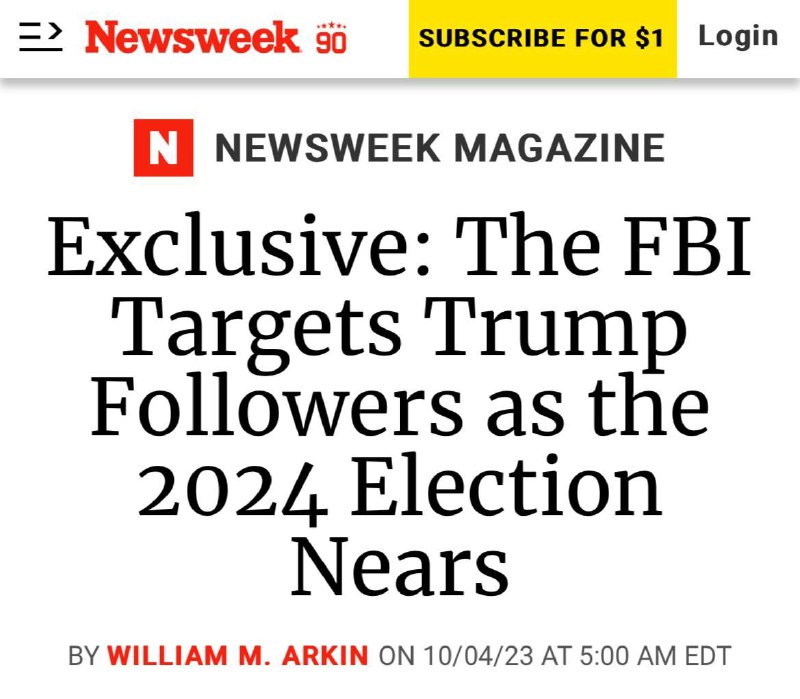Select the yellow subscription banner
The width and height of the screenshot is (800, 699).
point(541,38)
